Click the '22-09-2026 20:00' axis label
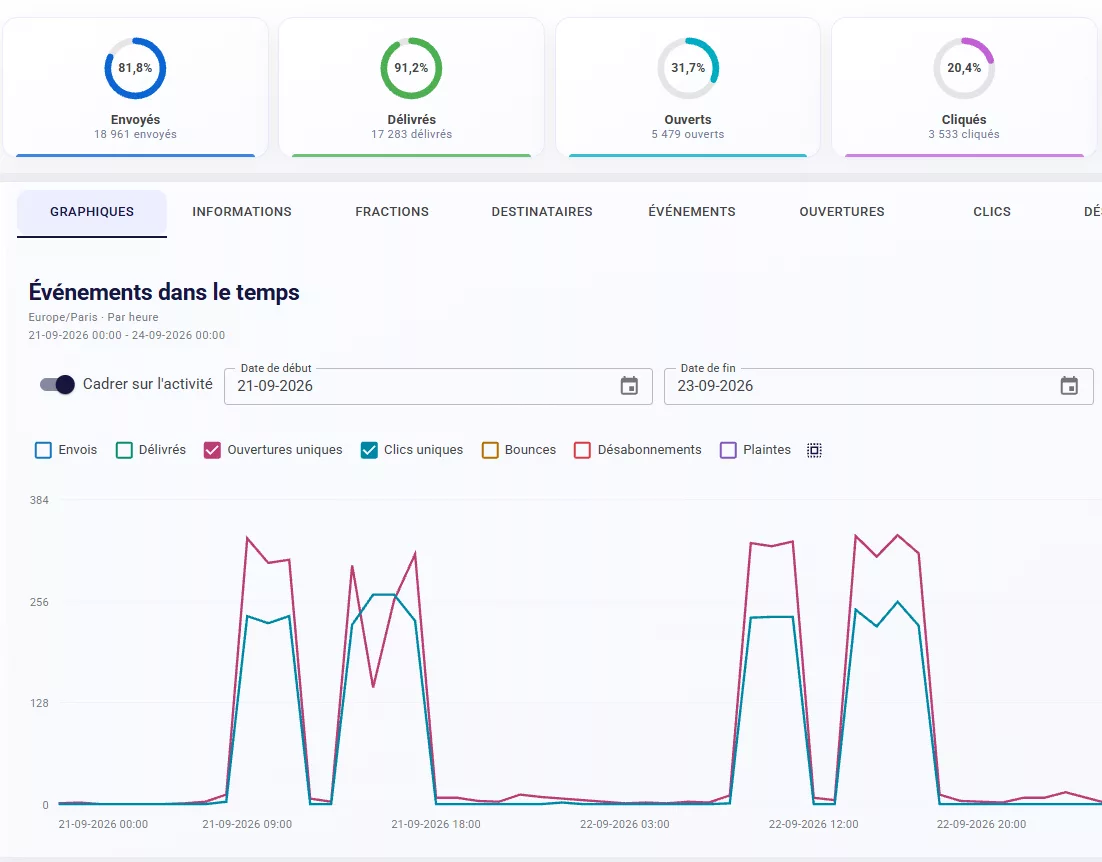 pos(981,824)
